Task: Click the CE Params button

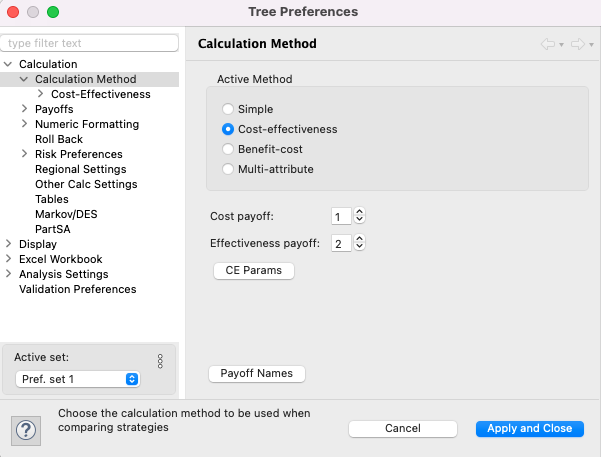Action: (x=254, y=271)
